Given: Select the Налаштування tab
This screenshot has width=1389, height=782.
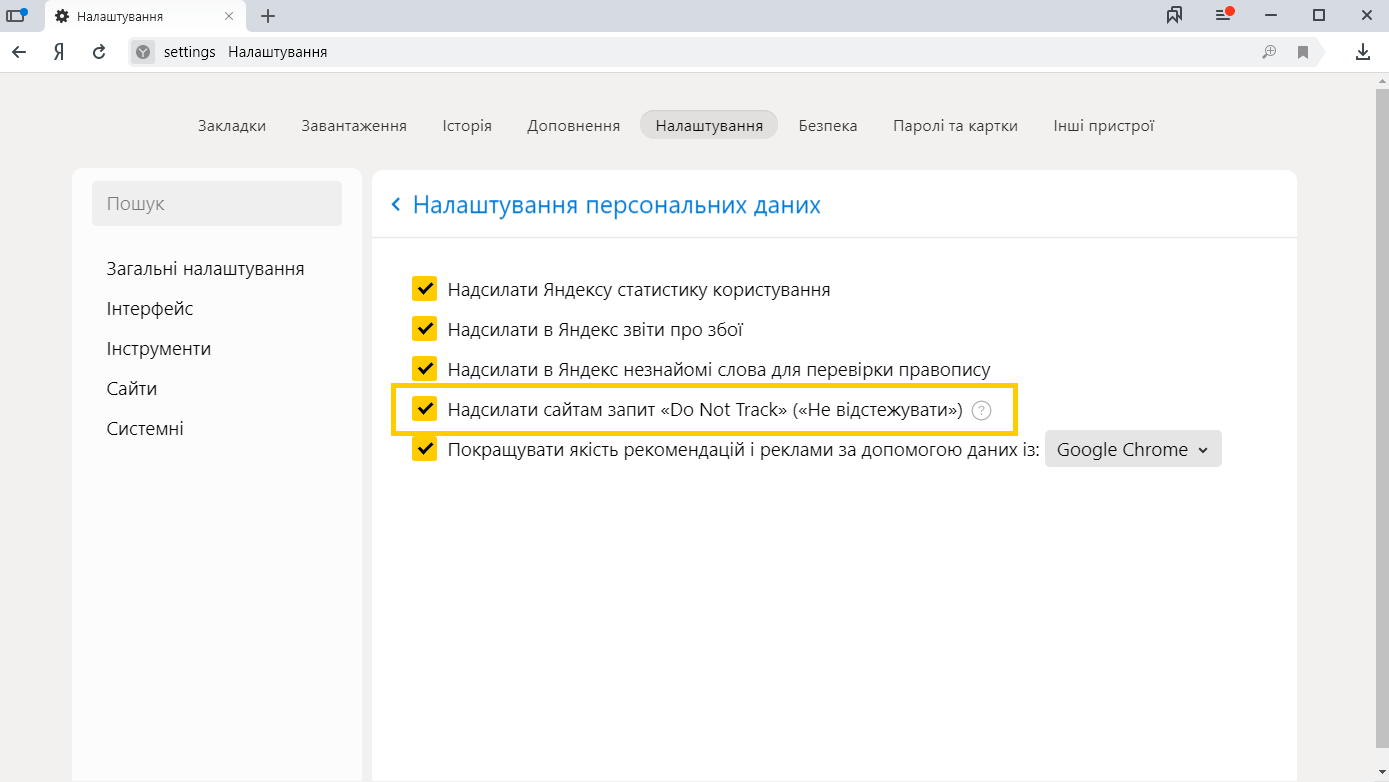Looking at the screenshot, I should (x=709, y=125).
